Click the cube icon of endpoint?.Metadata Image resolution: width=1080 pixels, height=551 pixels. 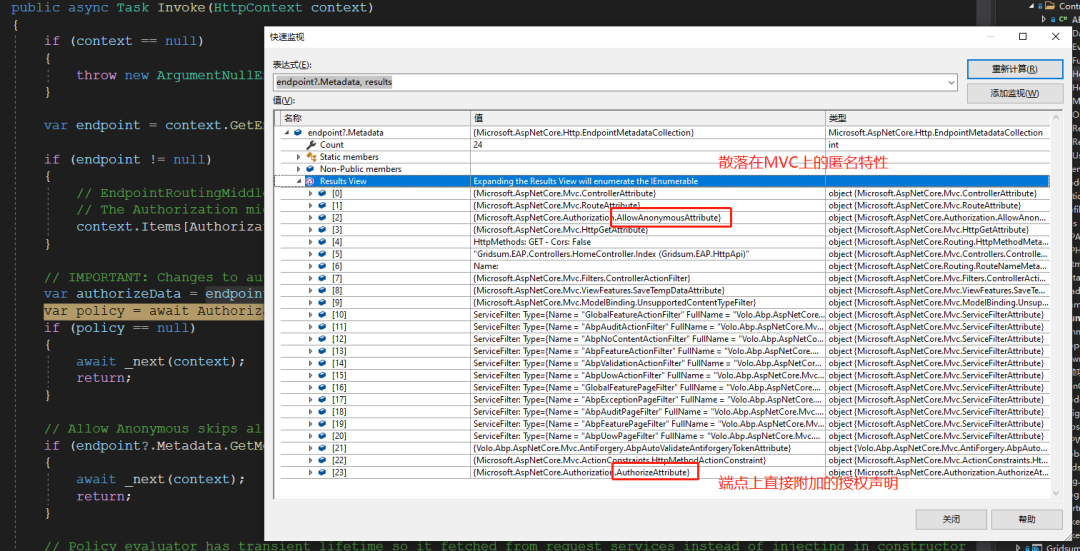(x=298, y=132)
